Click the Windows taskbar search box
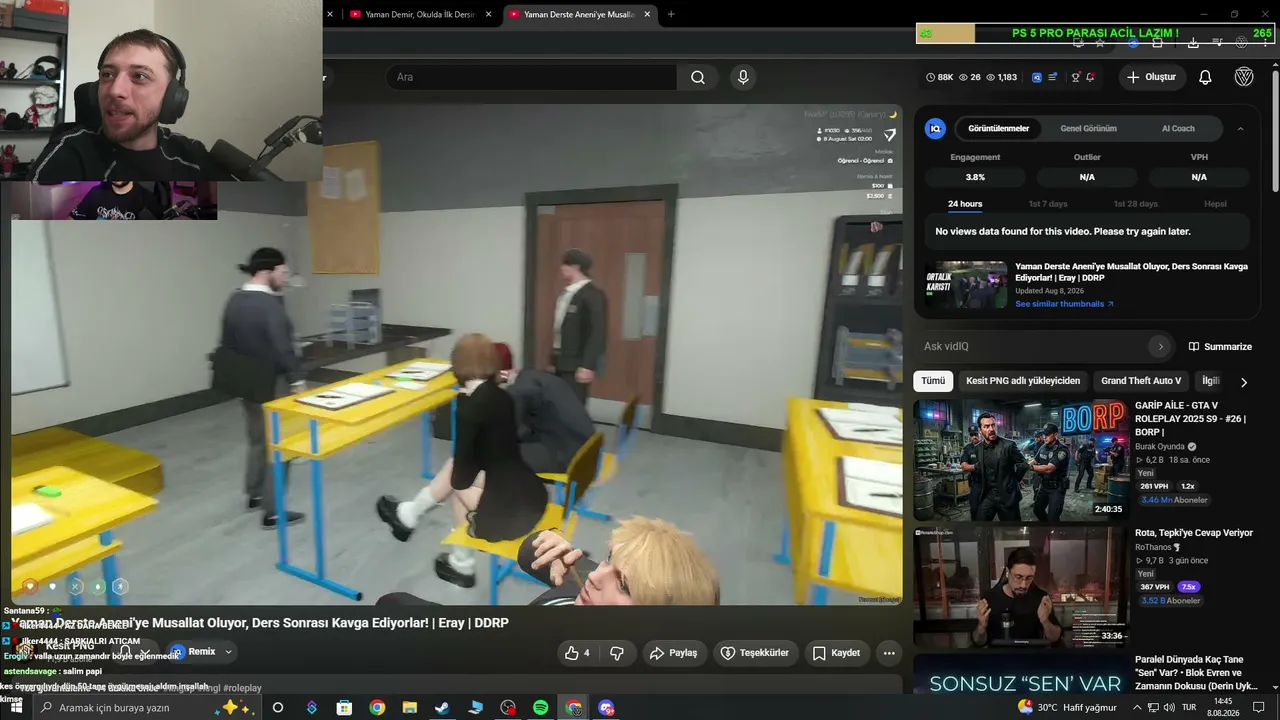Viewport: 1280px width, 720px height. [146, 708]
